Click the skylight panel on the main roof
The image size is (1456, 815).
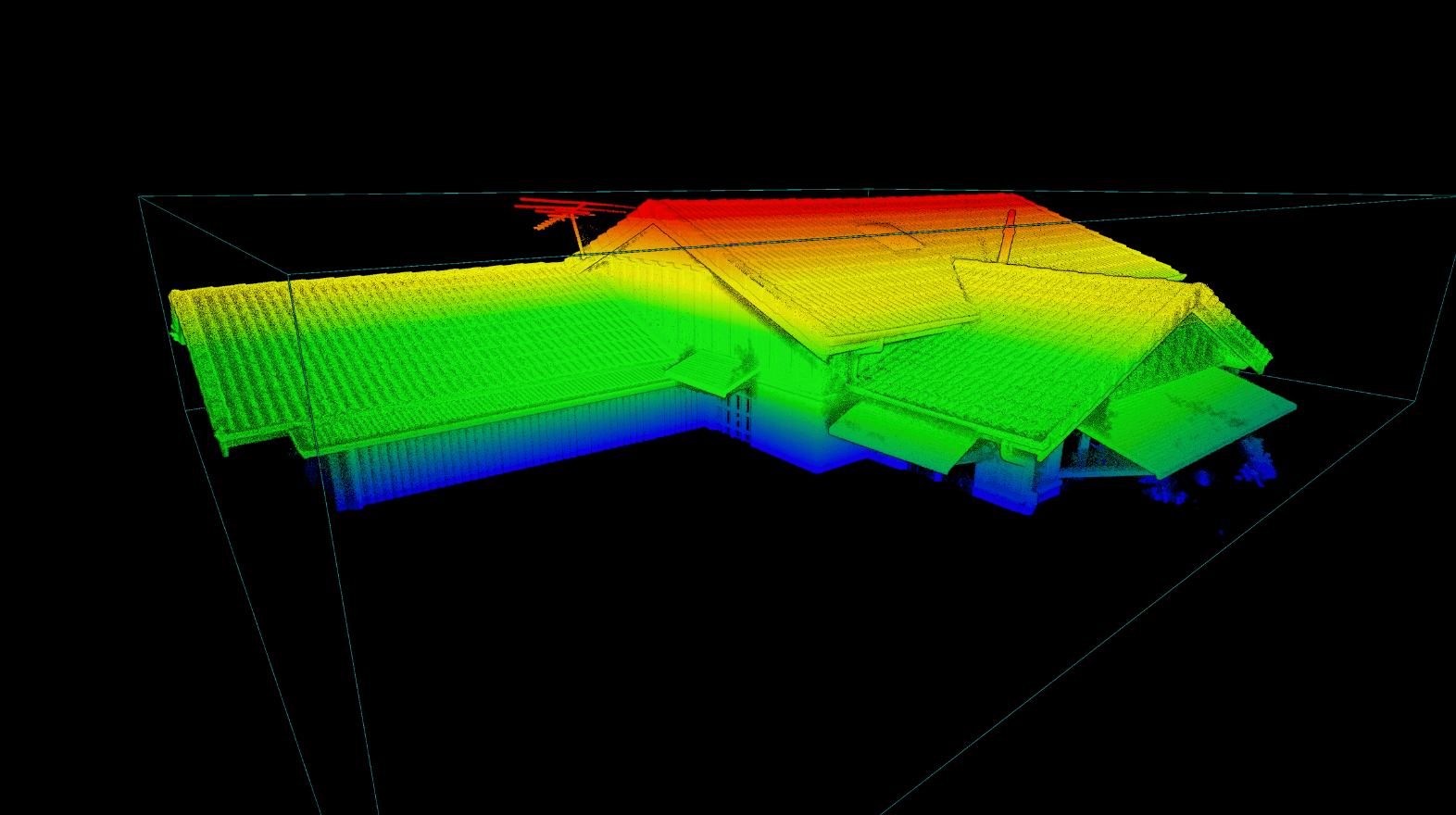(889, 235)
